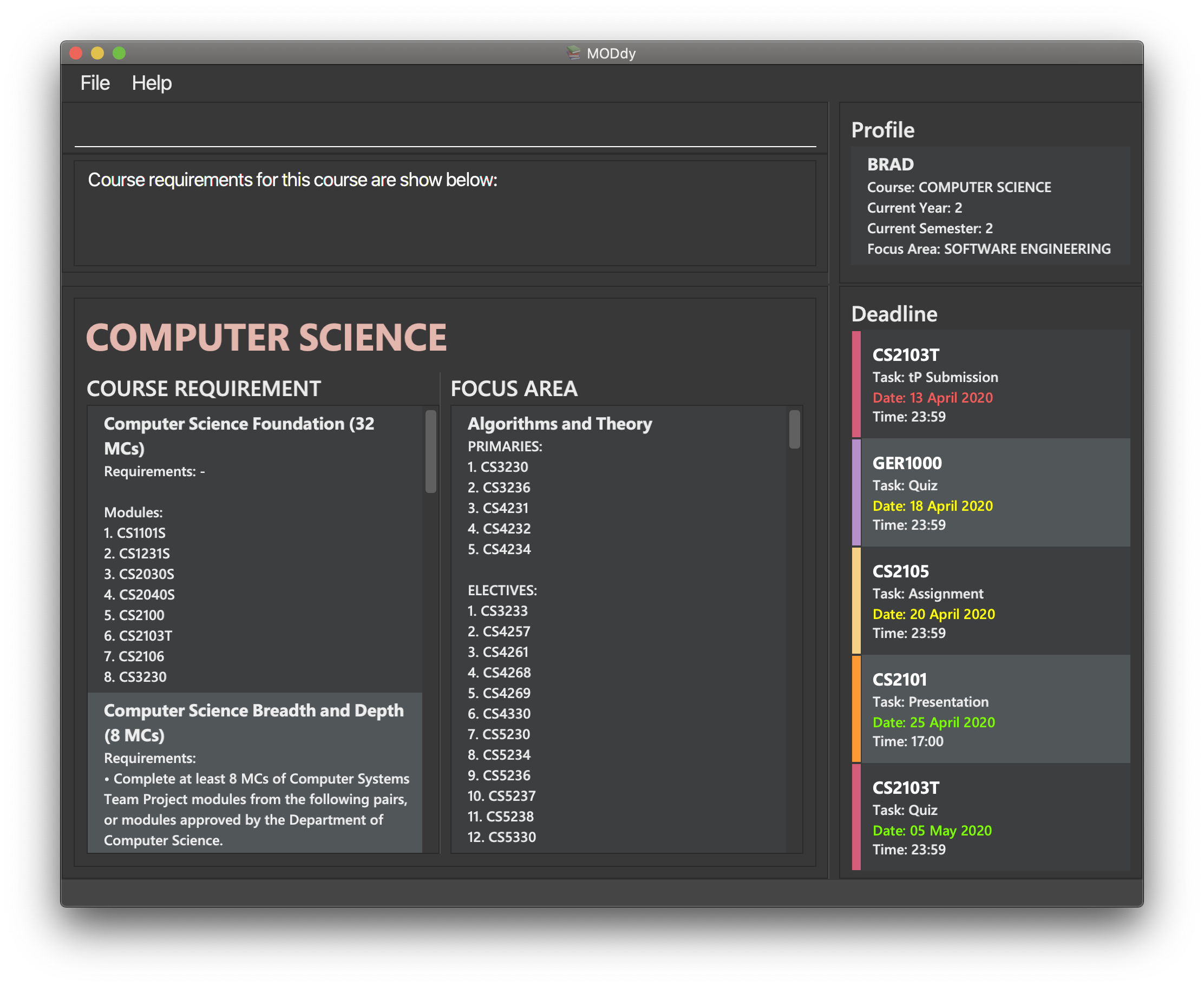Open the File menu
This screenshot has height=987, width=1204.
click(95, 83)
